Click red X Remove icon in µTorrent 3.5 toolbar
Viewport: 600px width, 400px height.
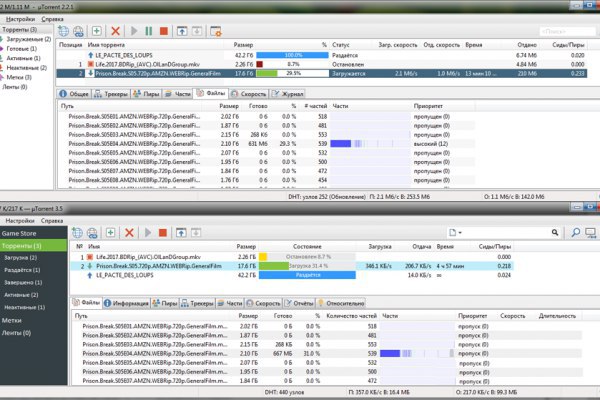pos(129,232)
